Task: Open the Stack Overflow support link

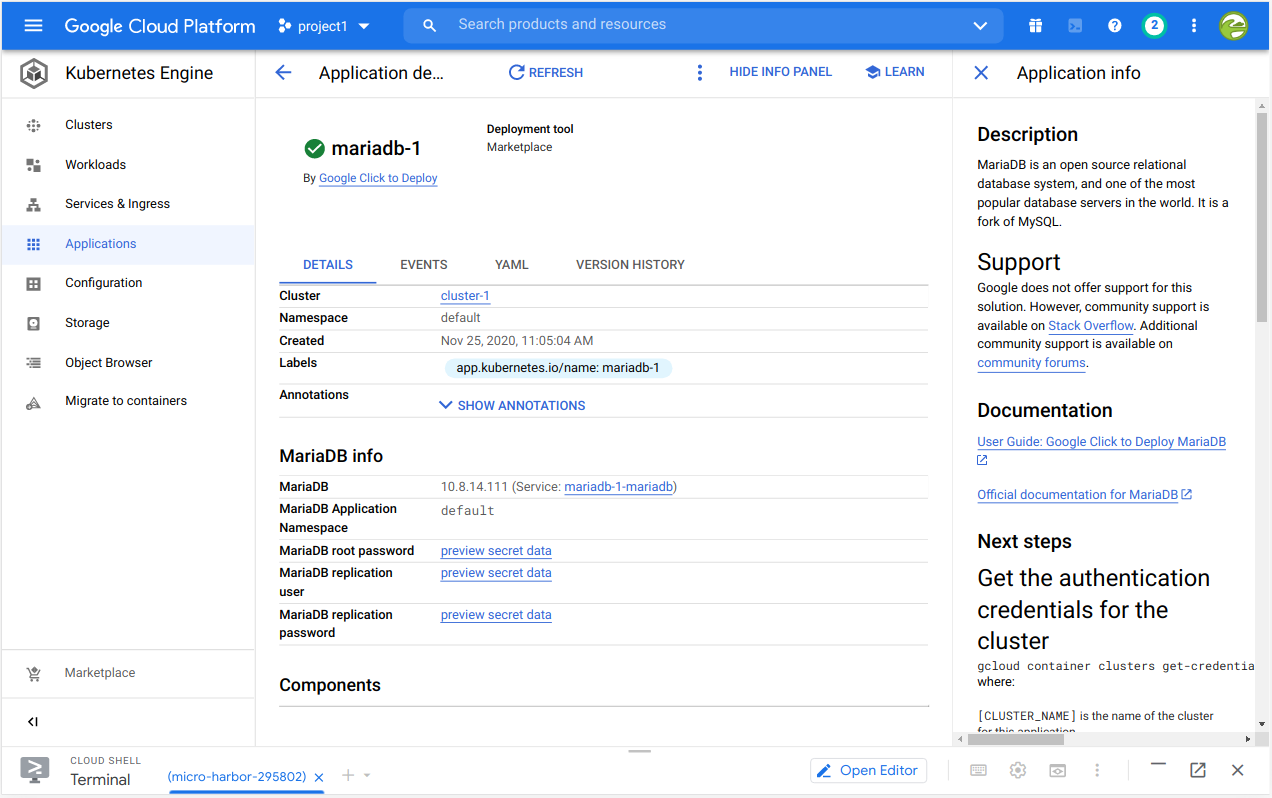Action: pyautogui.click(x=1091, y=326)
